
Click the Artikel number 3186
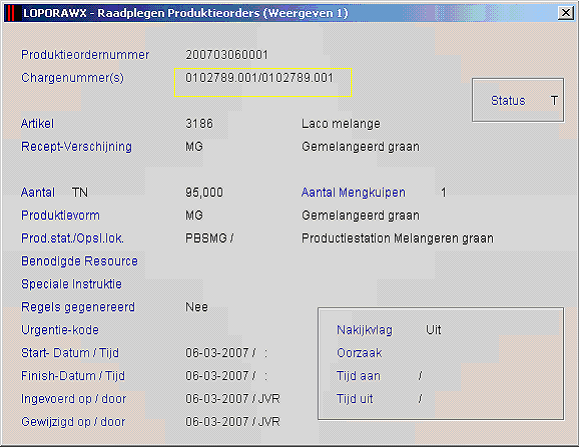(x=199, y=123)
